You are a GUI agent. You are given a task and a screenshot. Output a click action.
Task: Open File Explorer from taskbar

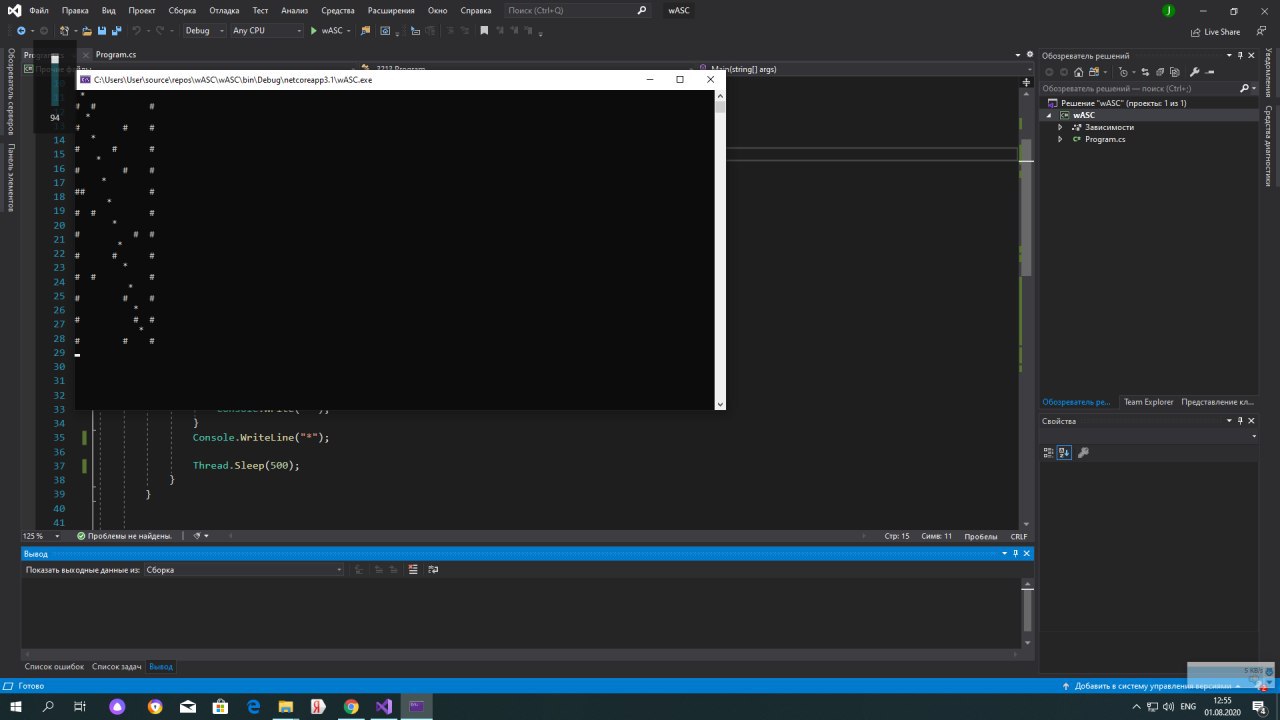(x=286, y=706)
